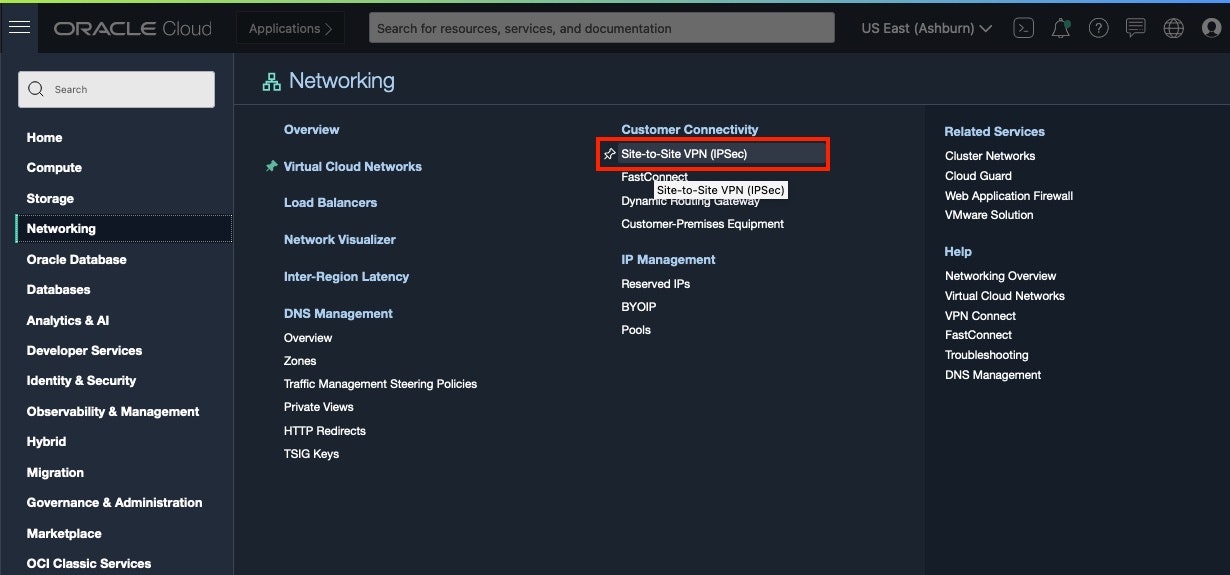Image resolution: width=1230 pixels, height=575 pixels.
Task: Open the VMware Solution link
Action: point(989,215)
